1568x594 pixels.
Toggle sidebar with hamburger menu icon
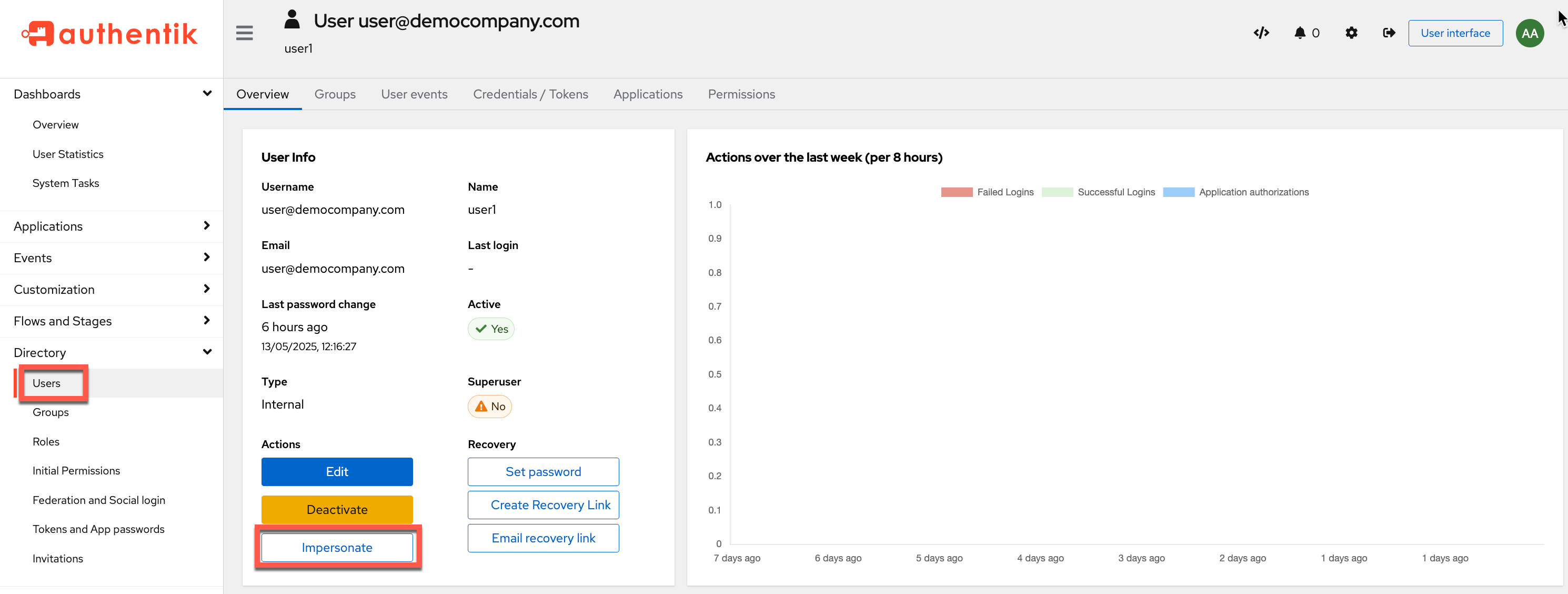point(244,33)
